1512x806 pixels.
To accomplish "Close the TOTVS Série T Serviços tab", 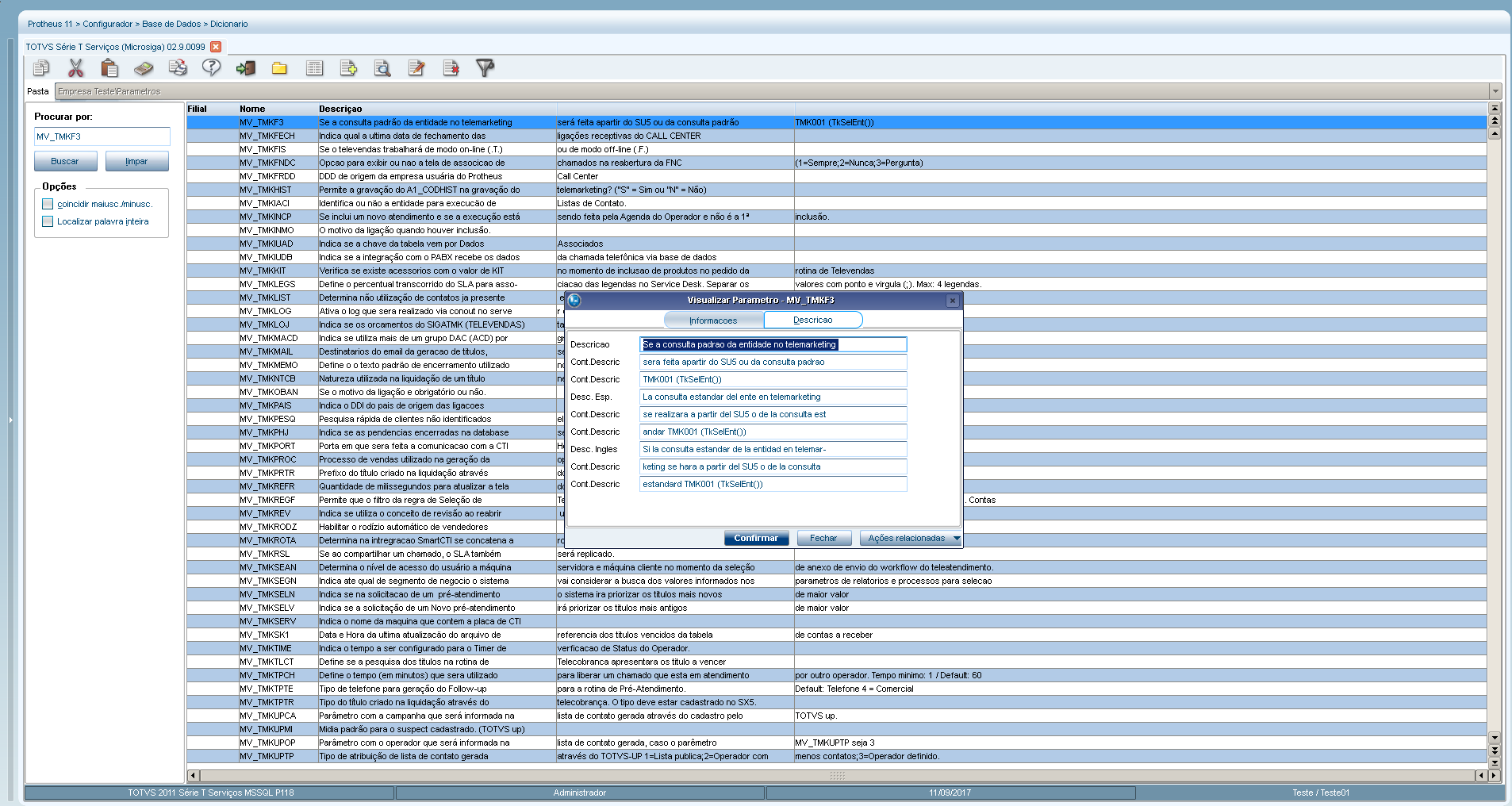I will 216,47.
